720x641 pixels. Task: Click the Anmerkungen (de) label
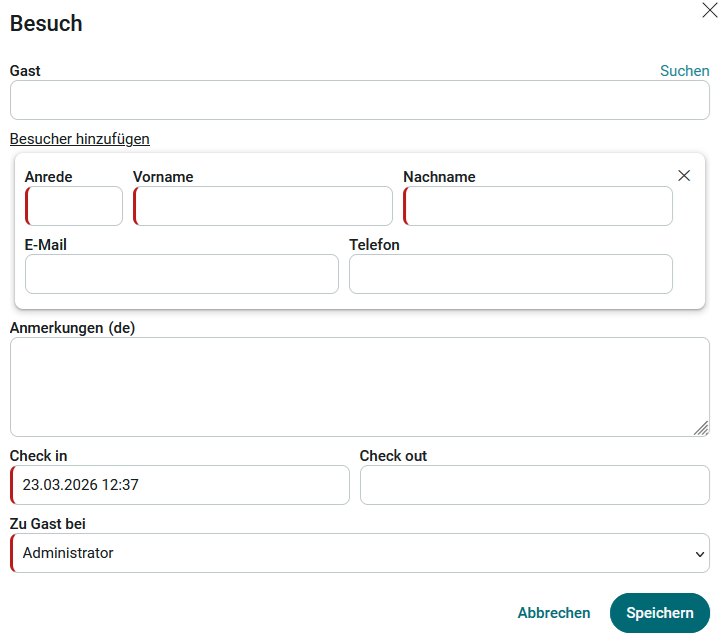click(x=72, y=327)
